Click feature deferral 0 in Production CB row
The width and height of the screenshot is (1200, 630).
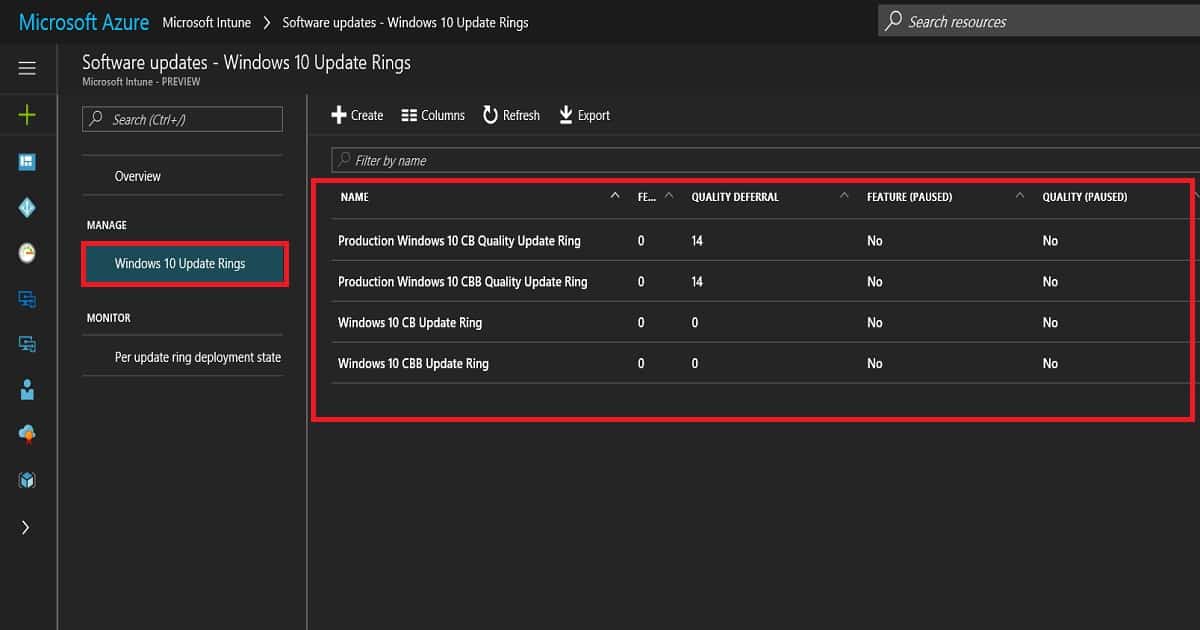(641, 240)
